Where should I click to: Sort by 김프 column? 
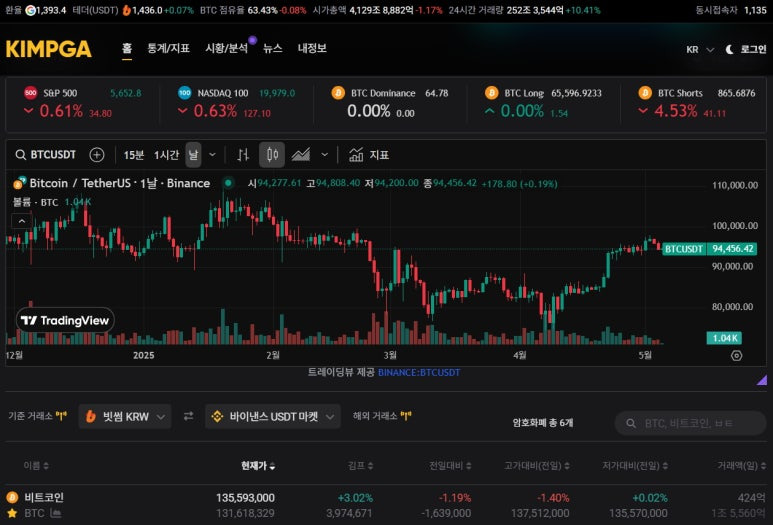point(360,465)
